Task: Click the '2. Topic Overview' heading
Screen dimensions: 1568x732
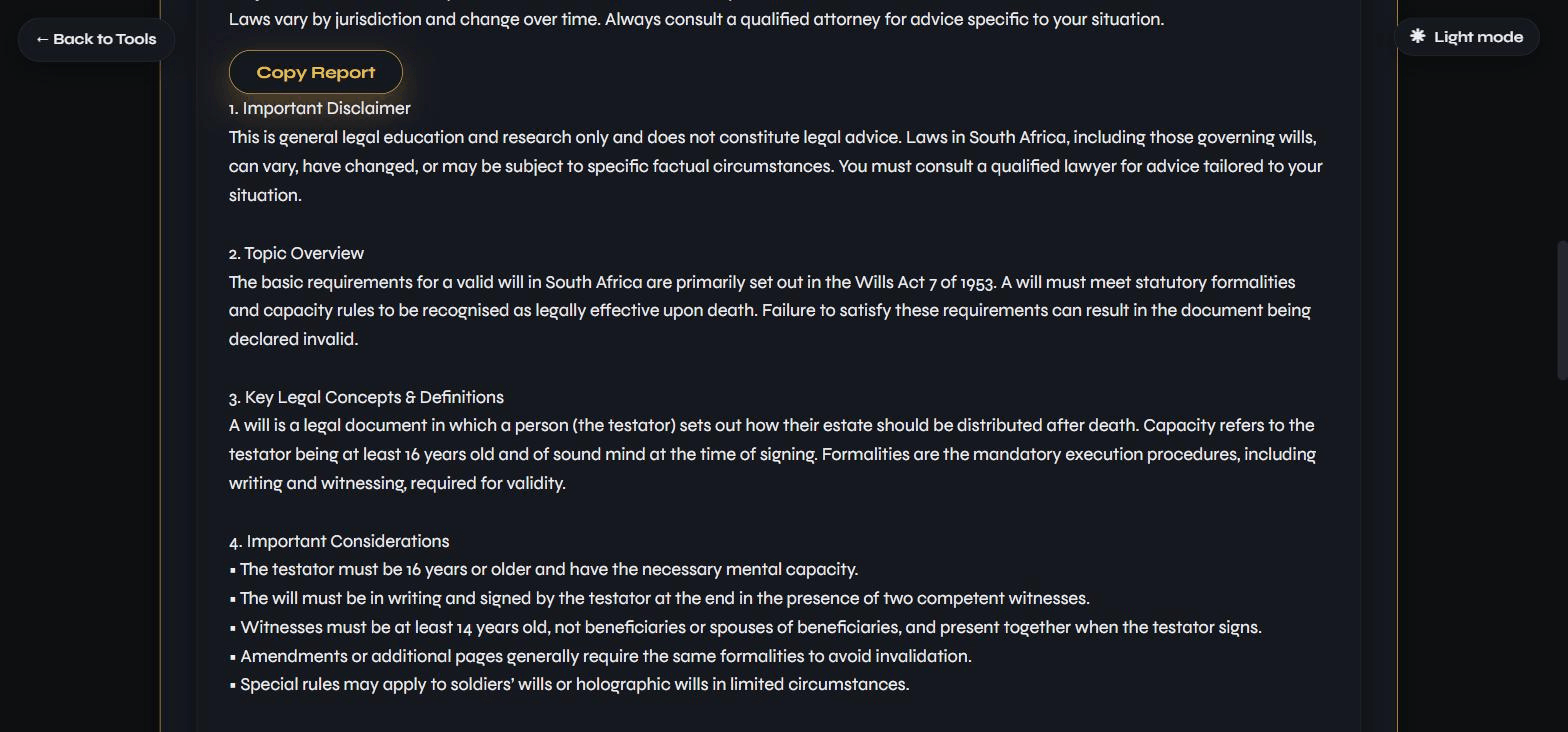Action: click(296, 253)
